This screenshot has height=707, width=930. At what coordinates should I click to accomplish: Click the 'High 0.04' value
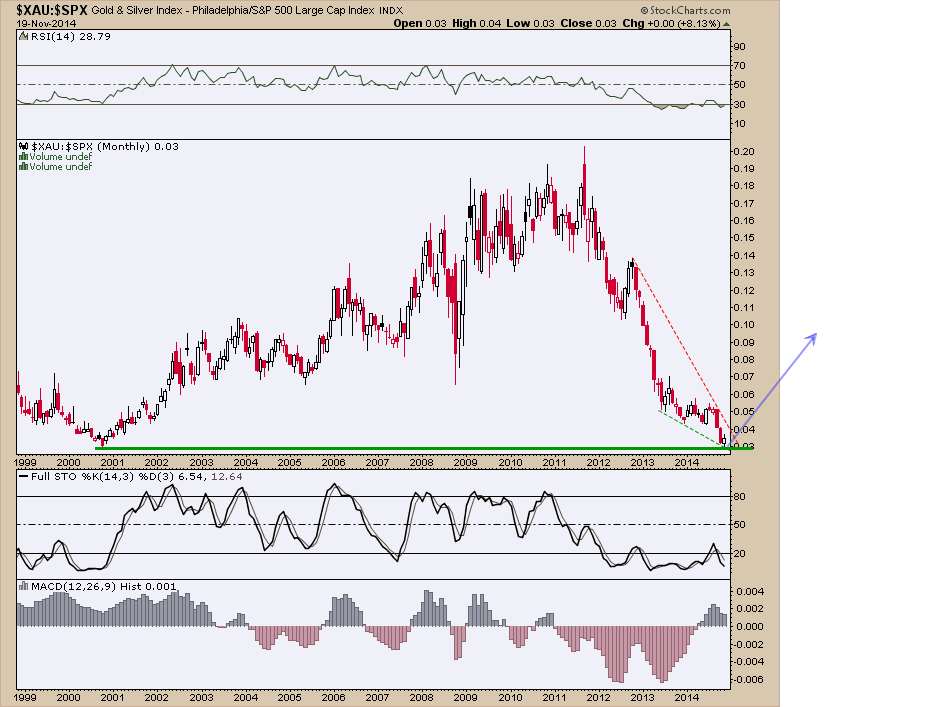pyautogui.click(x=476, y=24)
